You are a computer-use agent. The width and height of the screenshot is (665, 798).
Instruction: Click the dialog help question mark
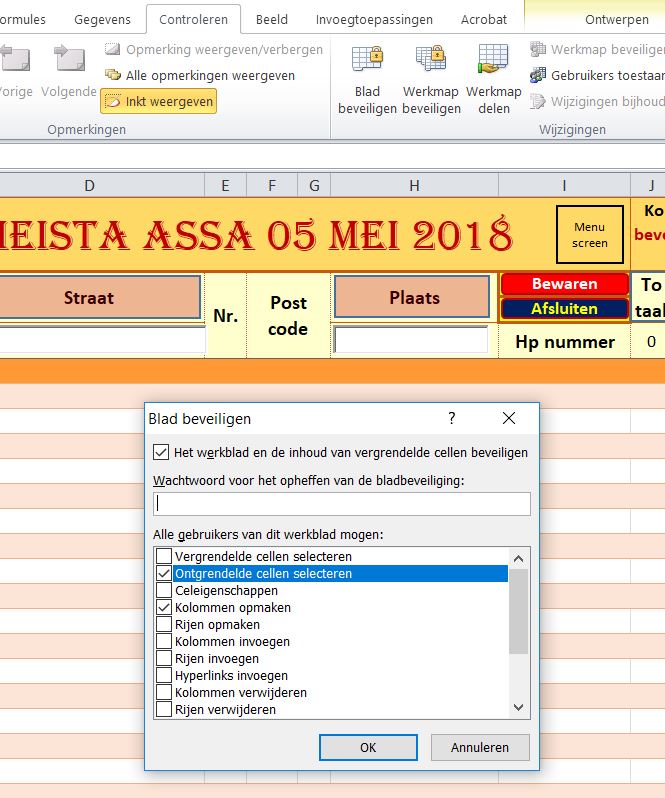[451, 418]
